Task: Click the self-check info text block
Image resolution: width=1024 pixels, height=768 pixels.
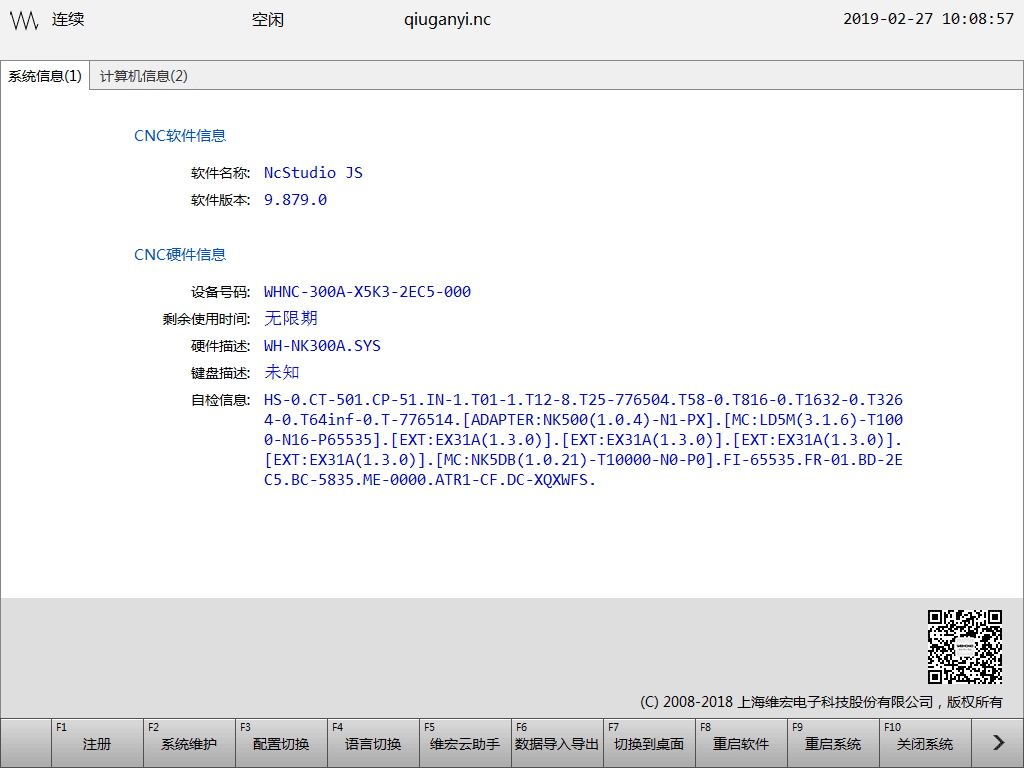Action: click(x=583, y=440)
